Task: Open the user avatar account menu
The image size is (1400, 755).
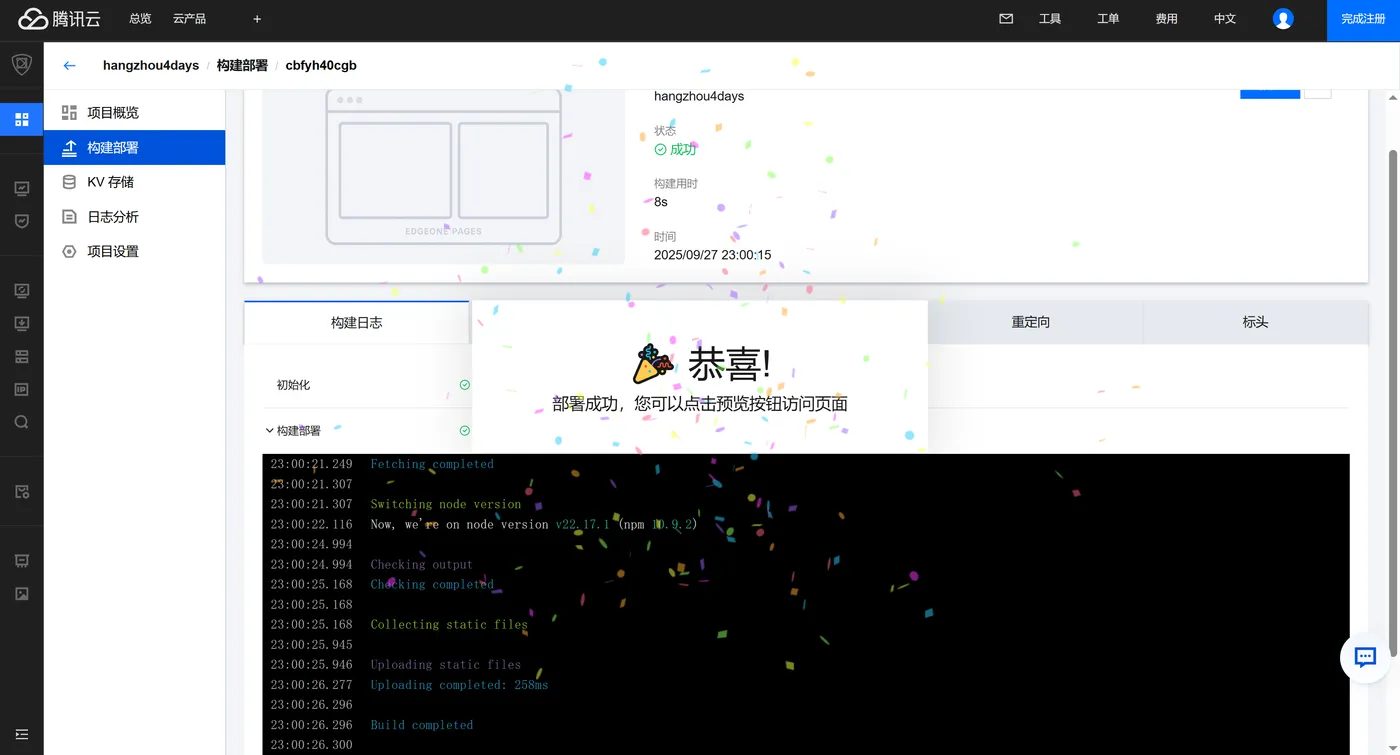Action: [x=1283, y=18]
